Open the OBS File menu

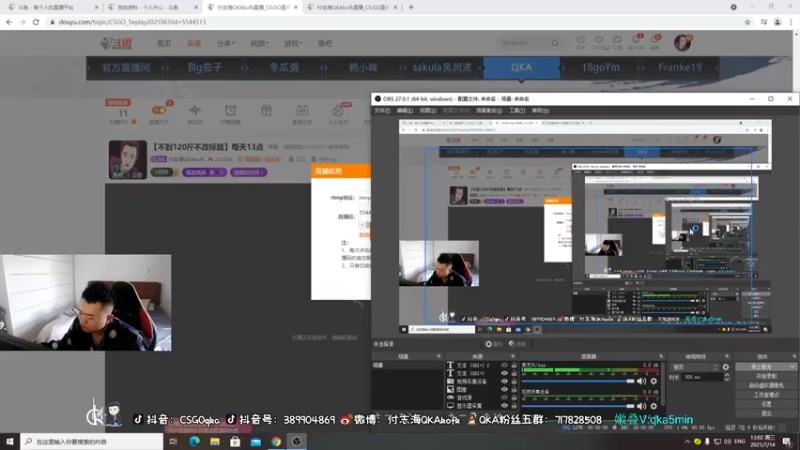pos(382,111)
